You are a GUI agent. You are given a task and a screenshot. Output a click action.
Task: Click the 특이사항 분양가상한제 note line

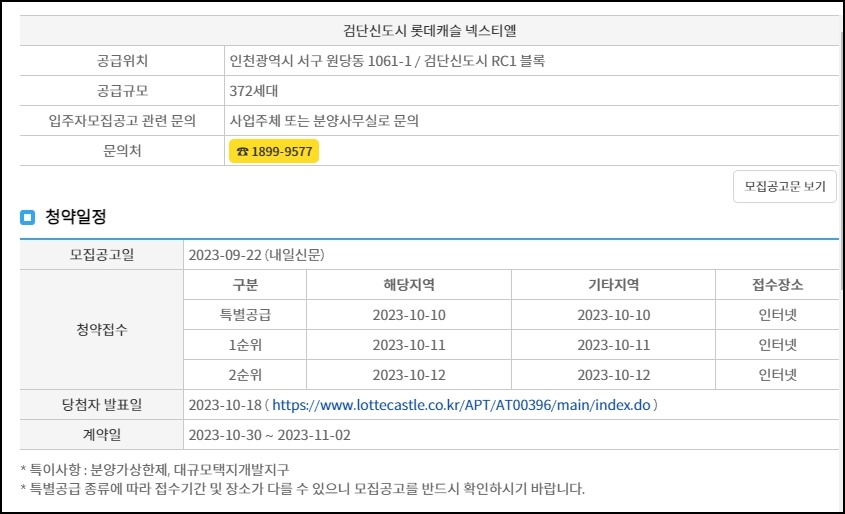point(155,469)
